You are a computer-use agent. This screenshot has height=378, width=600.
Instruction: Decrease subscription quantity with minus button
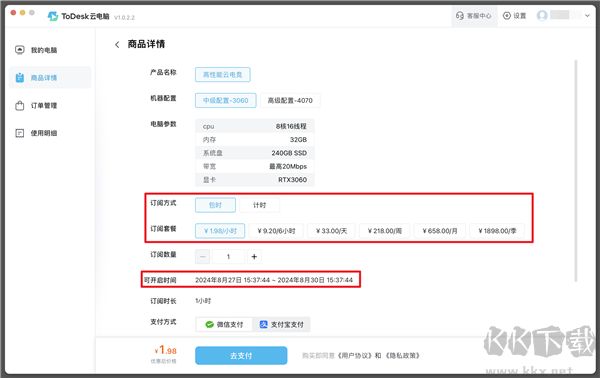pos(202,257)
